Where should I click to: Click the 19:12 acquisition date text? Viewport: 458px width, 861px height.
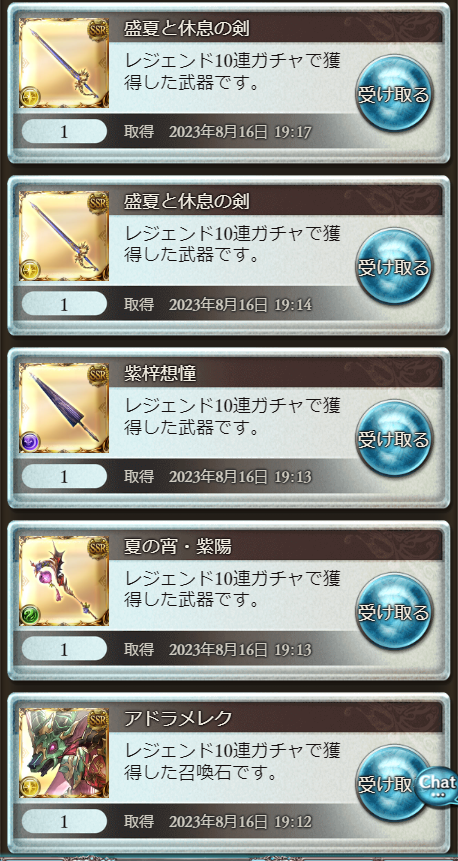click(218, 822)
